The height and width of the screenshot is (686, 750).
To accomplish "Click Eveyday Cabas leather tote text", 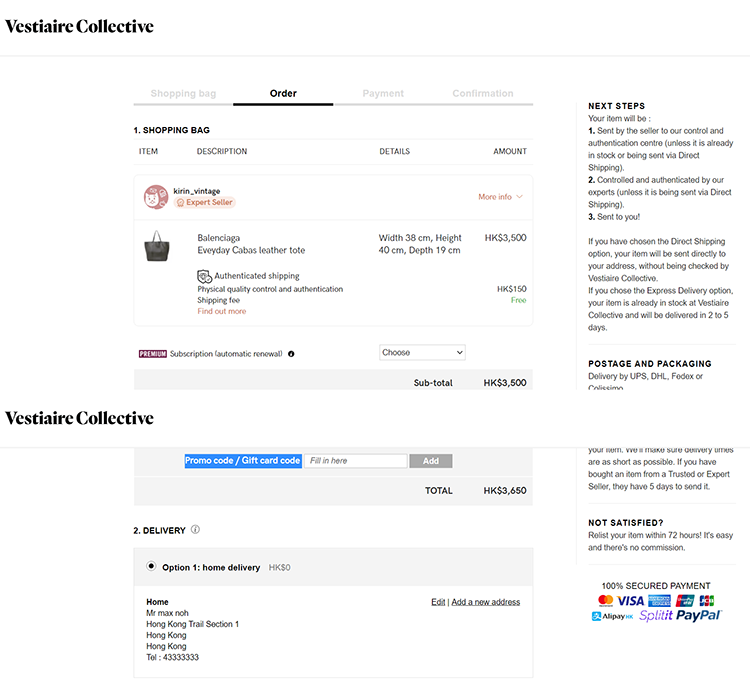I will (x=251, y=250).
